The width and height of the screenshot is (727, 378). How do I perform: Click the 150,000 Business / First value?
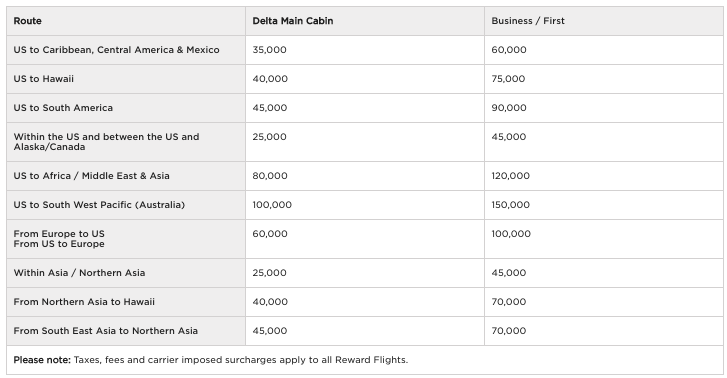510,205
